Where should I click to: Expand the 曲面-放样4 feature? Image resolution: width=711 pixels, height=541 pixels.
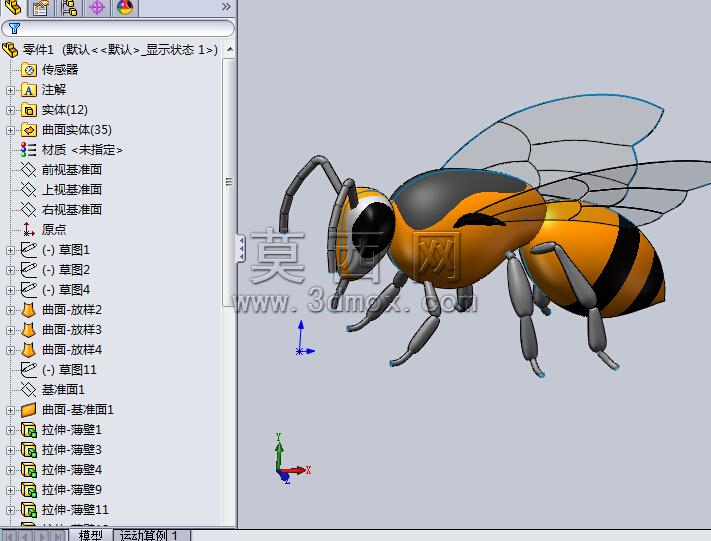10,350
